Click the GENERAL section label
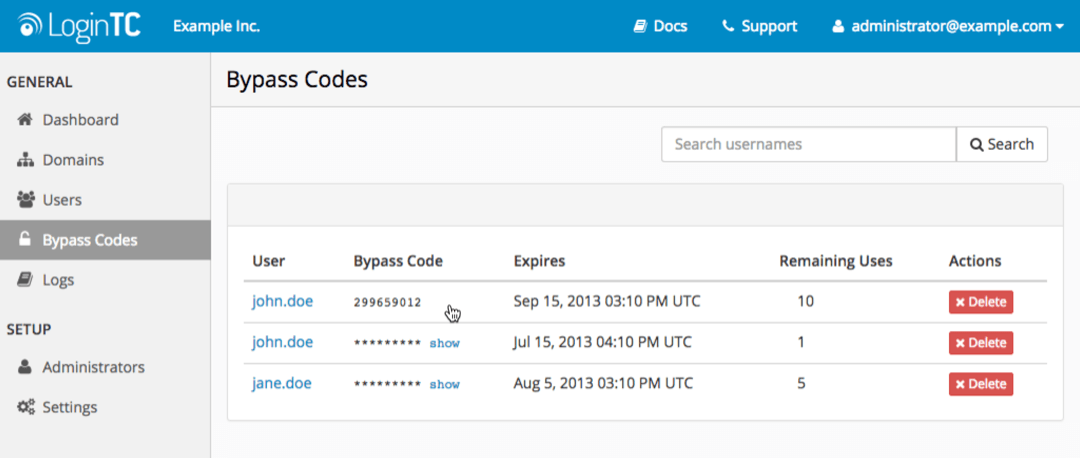The height and width of the screenshot is (458, 1080). coord(39,82)
